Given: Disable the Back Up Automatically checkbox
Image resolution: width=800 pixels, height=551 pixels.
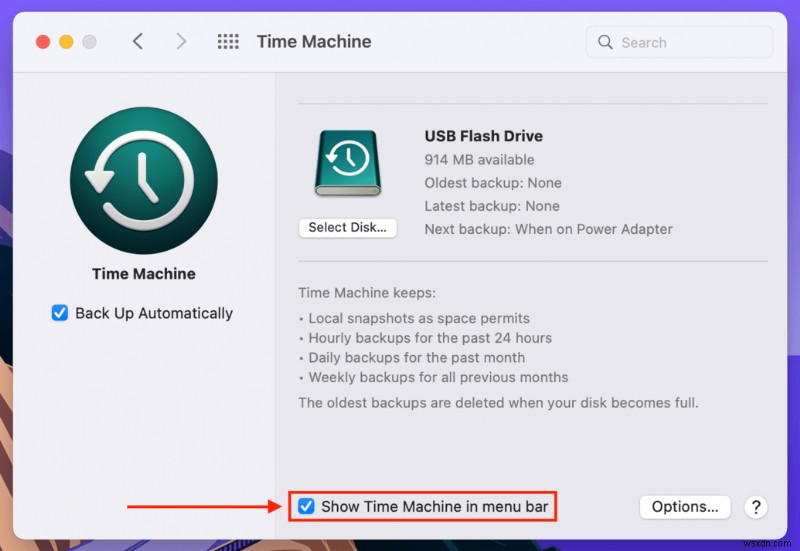Looking at the screenshot, I should 60,313.
